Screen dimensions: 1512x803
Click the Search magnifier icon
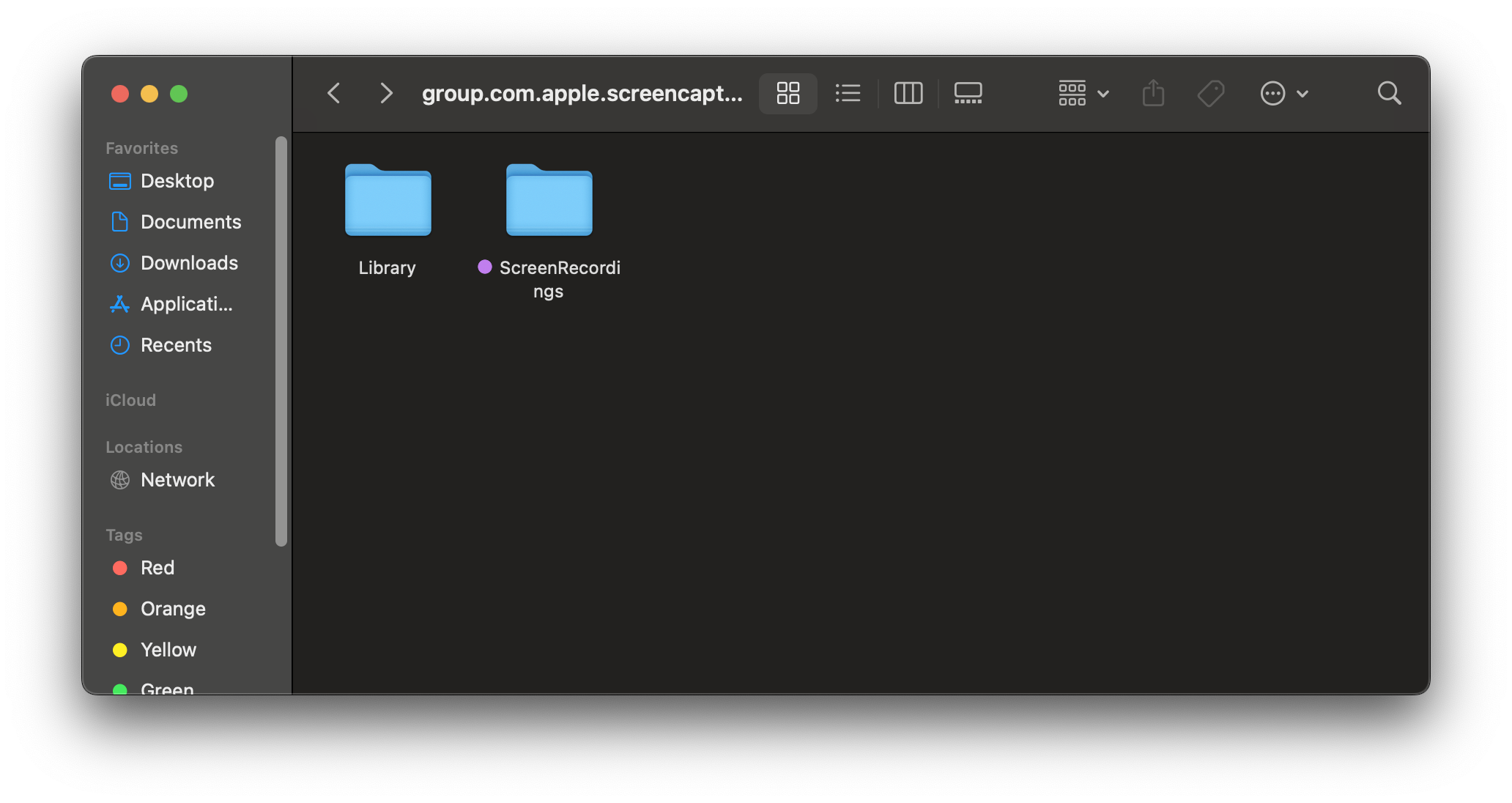[1389, 93]
